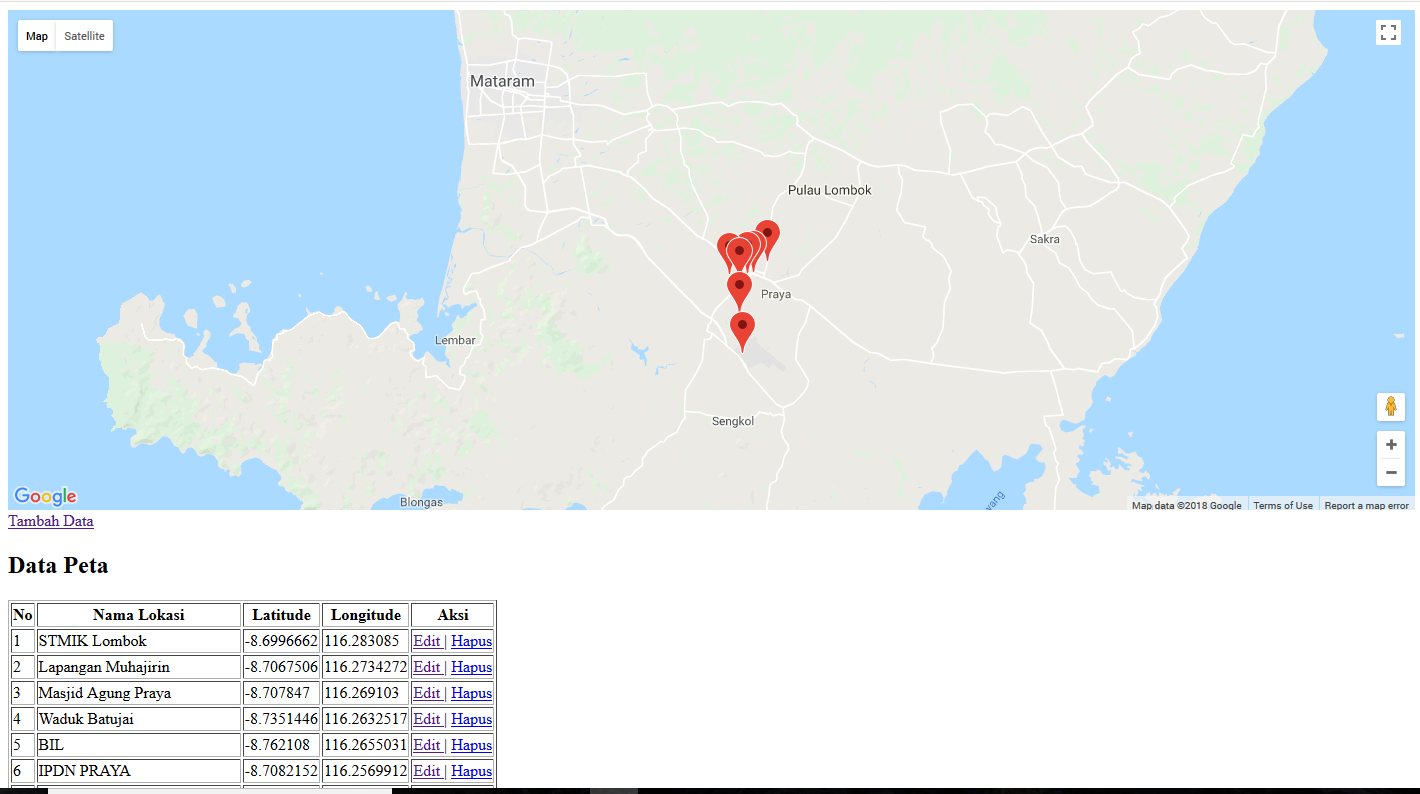The image size is (1420, 794).
Task: Zoom in with the plus icon
Action: point(1391,445)
